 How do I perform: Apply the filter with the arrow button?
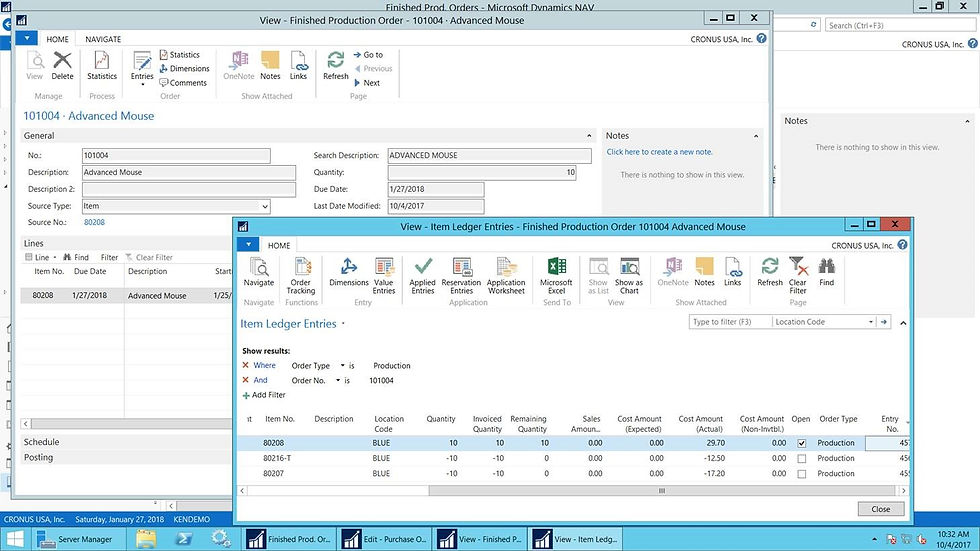884,322
